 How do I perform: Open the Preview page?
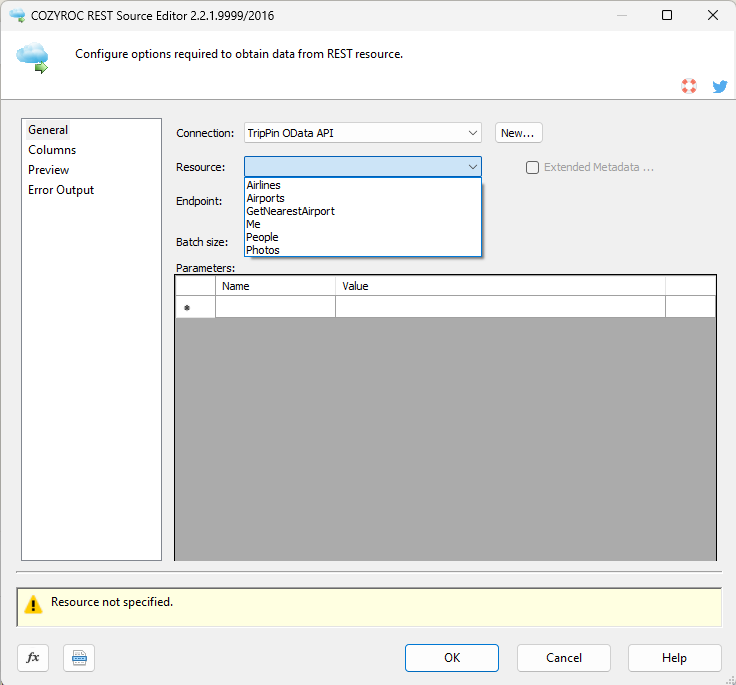48,170
